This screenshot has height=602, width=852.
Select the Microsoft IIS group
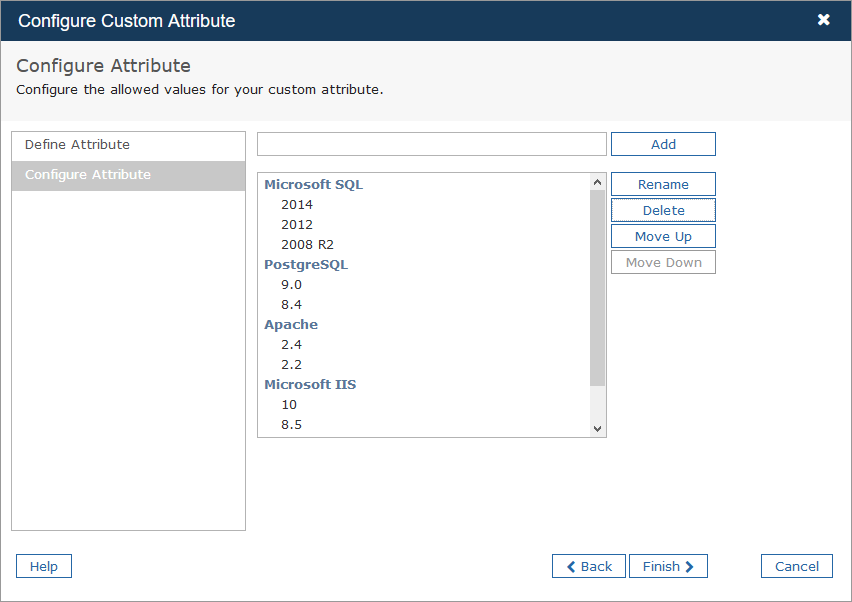(310, 385)
